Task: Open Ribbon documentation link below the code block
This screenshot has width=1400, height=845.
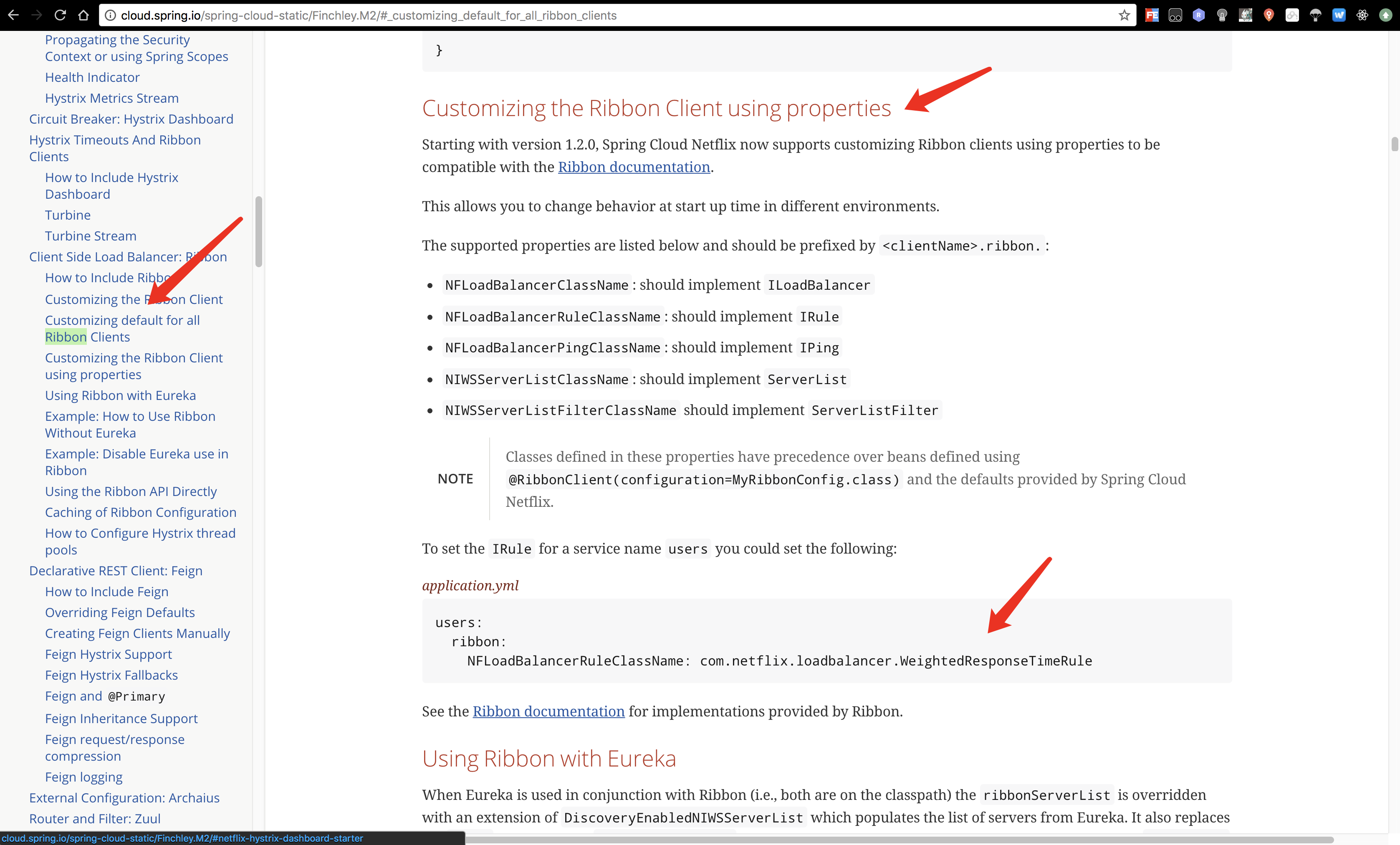Action: pos(548,711)
